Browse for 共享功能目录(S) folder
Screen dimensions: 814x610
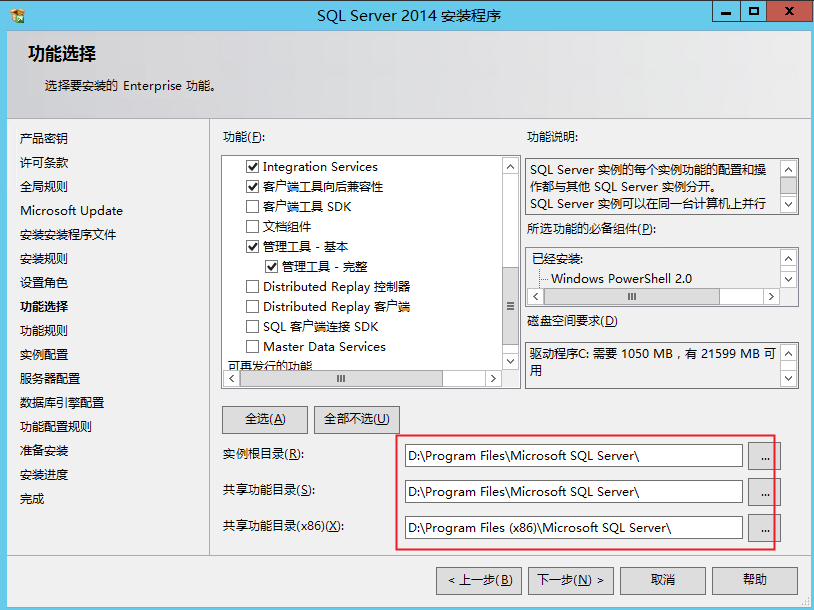point(764,492)
